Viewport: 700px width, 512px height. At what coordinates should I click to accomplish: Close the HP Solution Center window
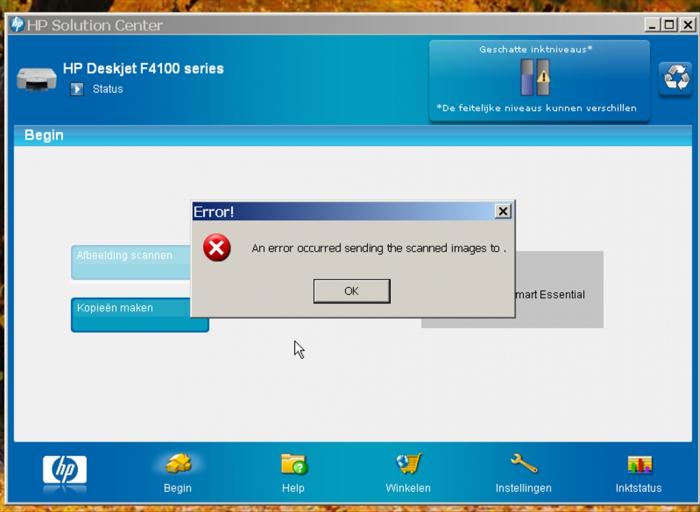pos(688,25)
